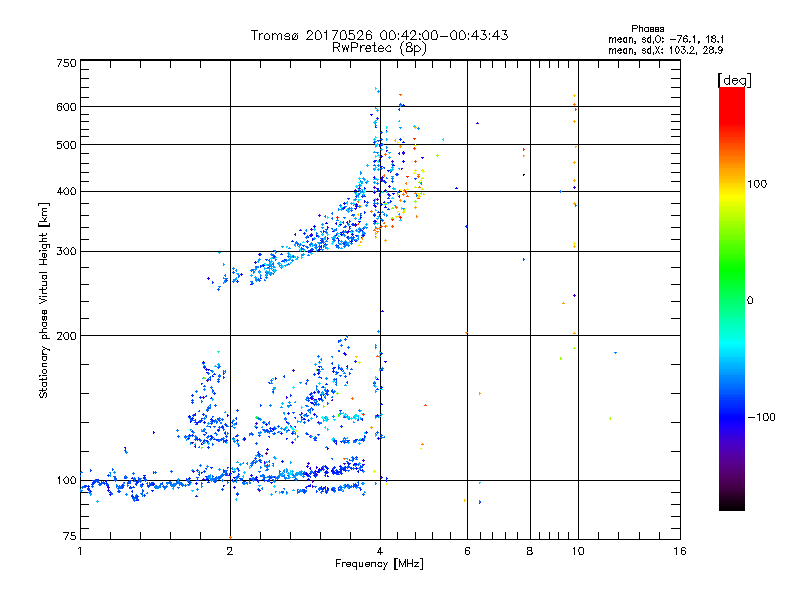
Task: Click the x-axis tick label '10'
Action: [578, 551]
